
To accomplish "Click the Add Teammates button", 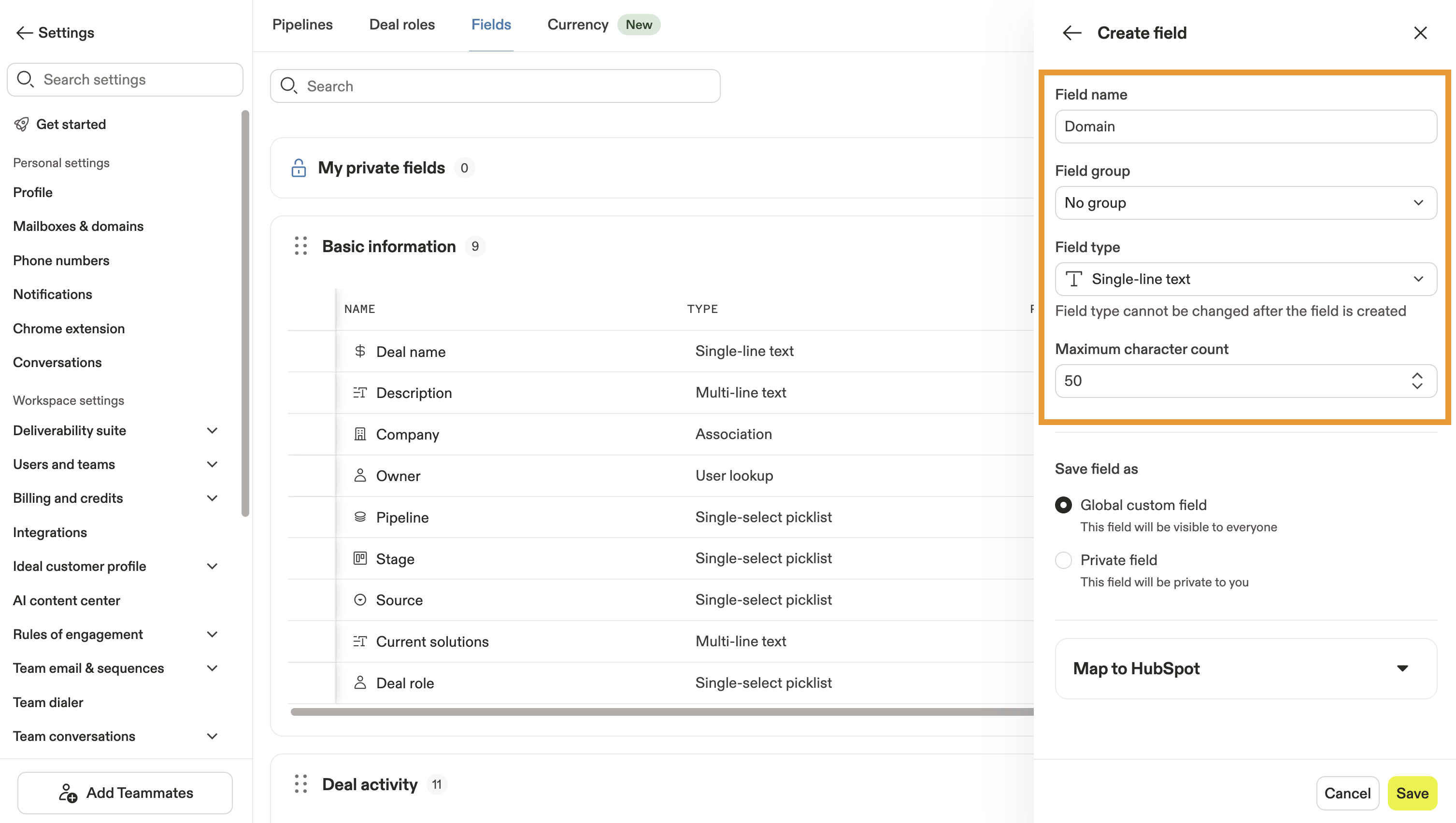I will coord(125,793).
